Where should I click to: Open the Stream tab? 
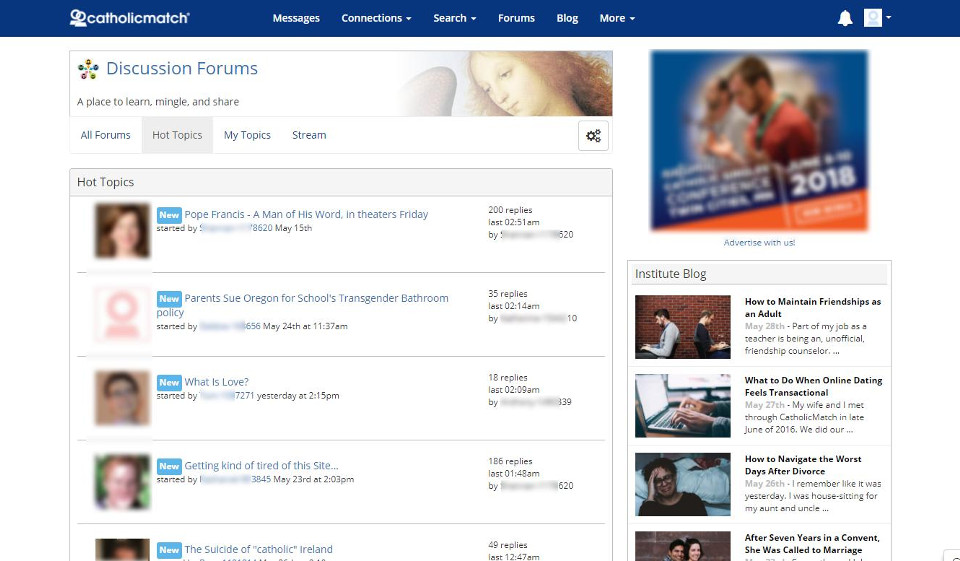pos(309,135)
